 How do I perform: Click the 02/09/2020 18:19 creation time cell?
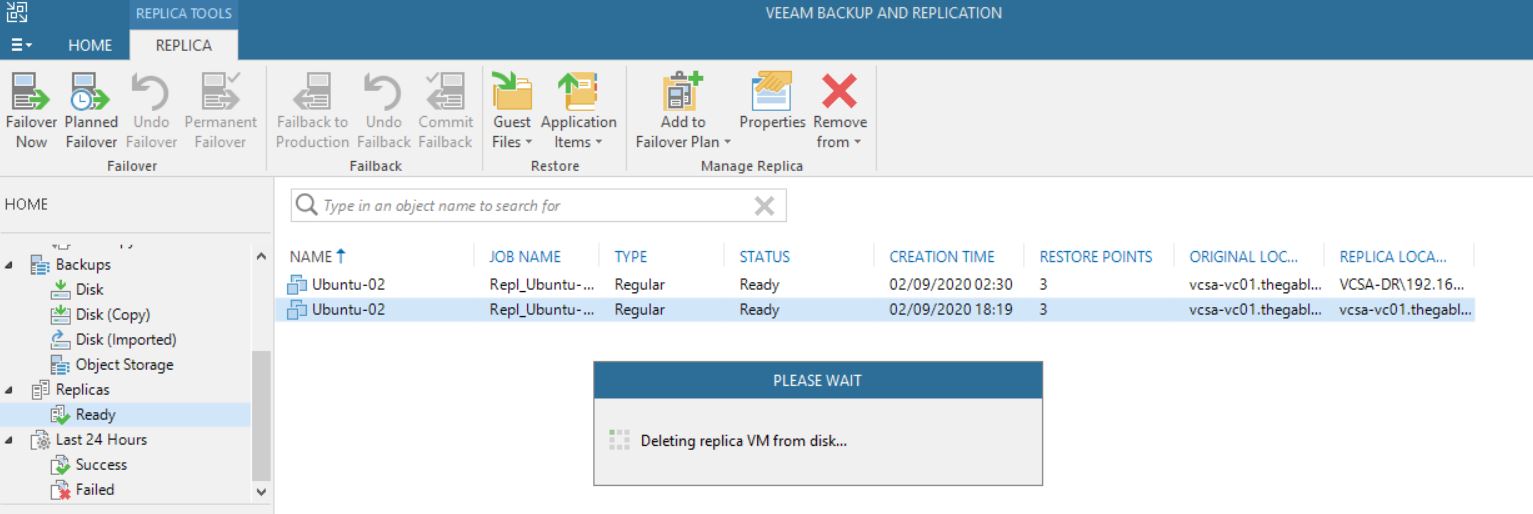click(x=951, y=310)
